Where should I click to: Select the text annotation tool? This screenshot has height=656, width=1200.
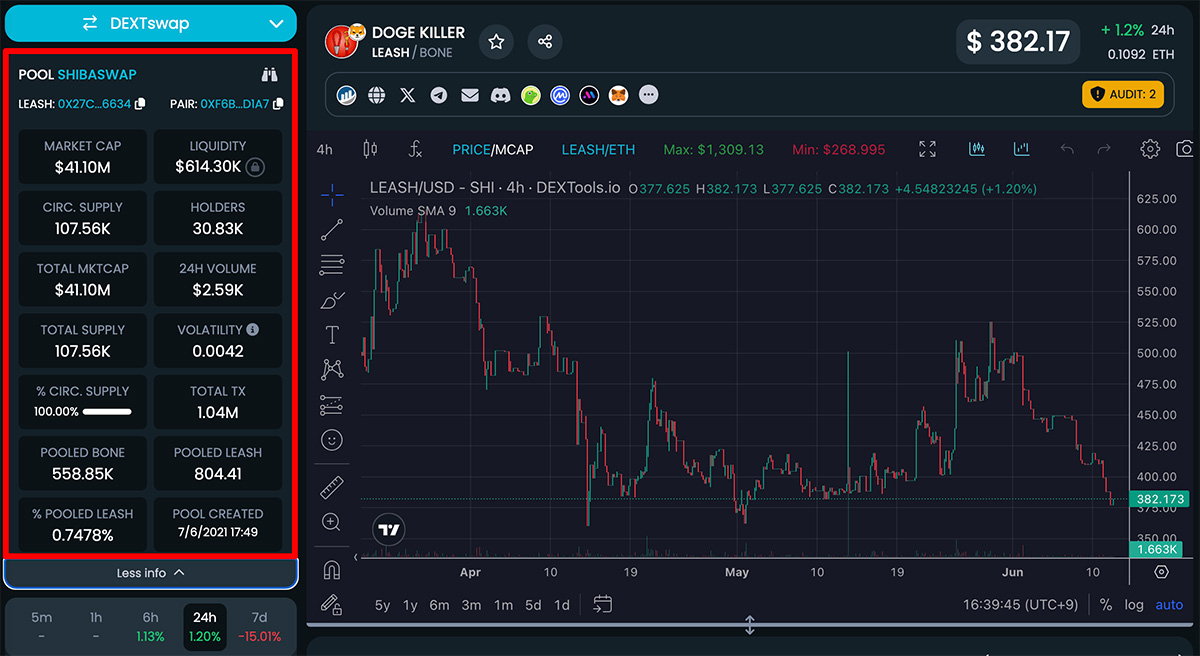click(x=332, y=335)
